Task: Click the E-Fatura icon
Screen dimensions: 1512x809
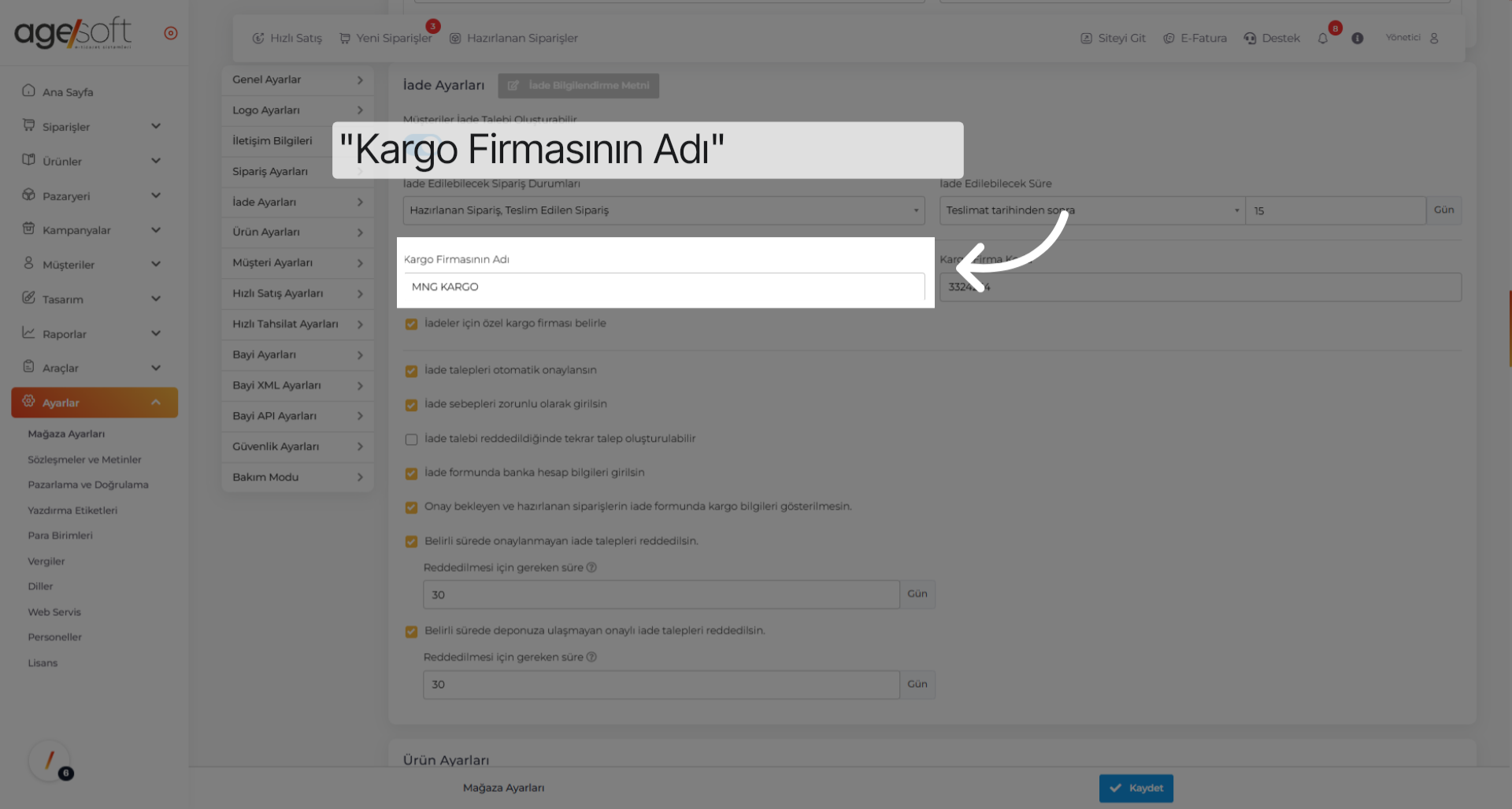Action: 1169,38
